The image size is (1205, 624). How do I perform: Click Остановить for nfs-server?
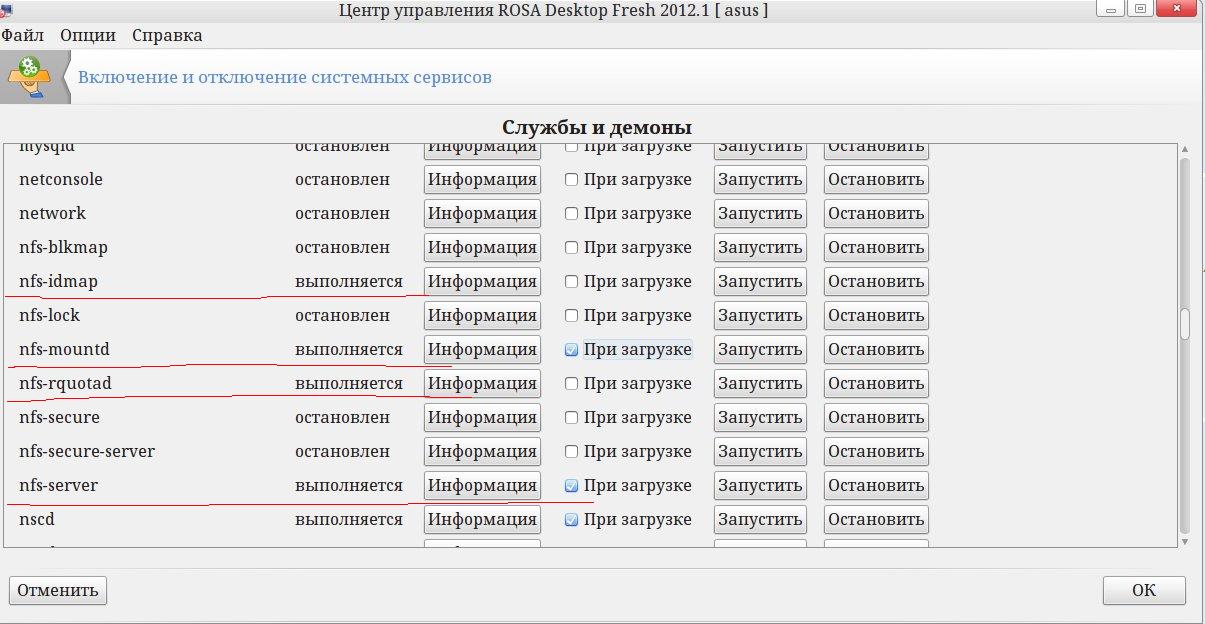[876, 486]
